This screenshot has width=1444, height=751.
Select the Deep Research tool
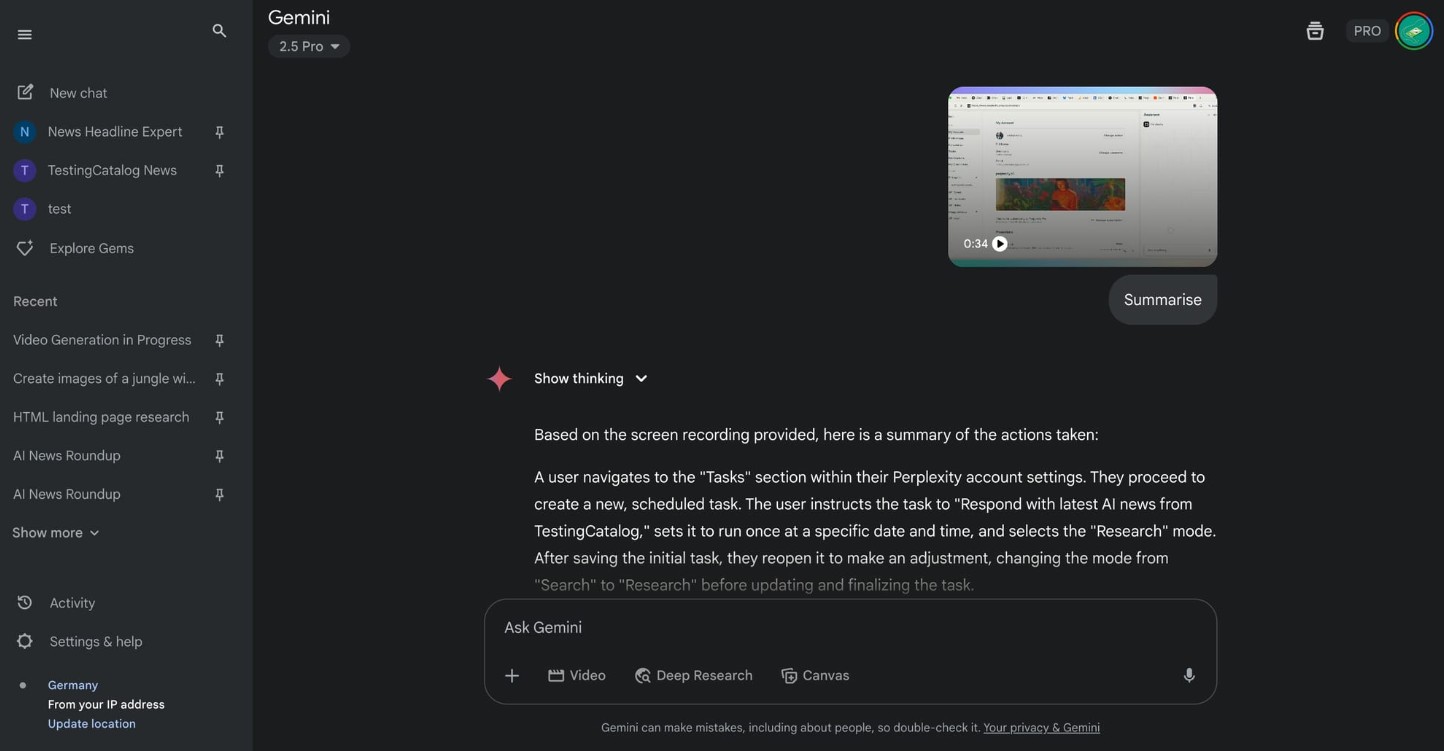pos(694,676)
